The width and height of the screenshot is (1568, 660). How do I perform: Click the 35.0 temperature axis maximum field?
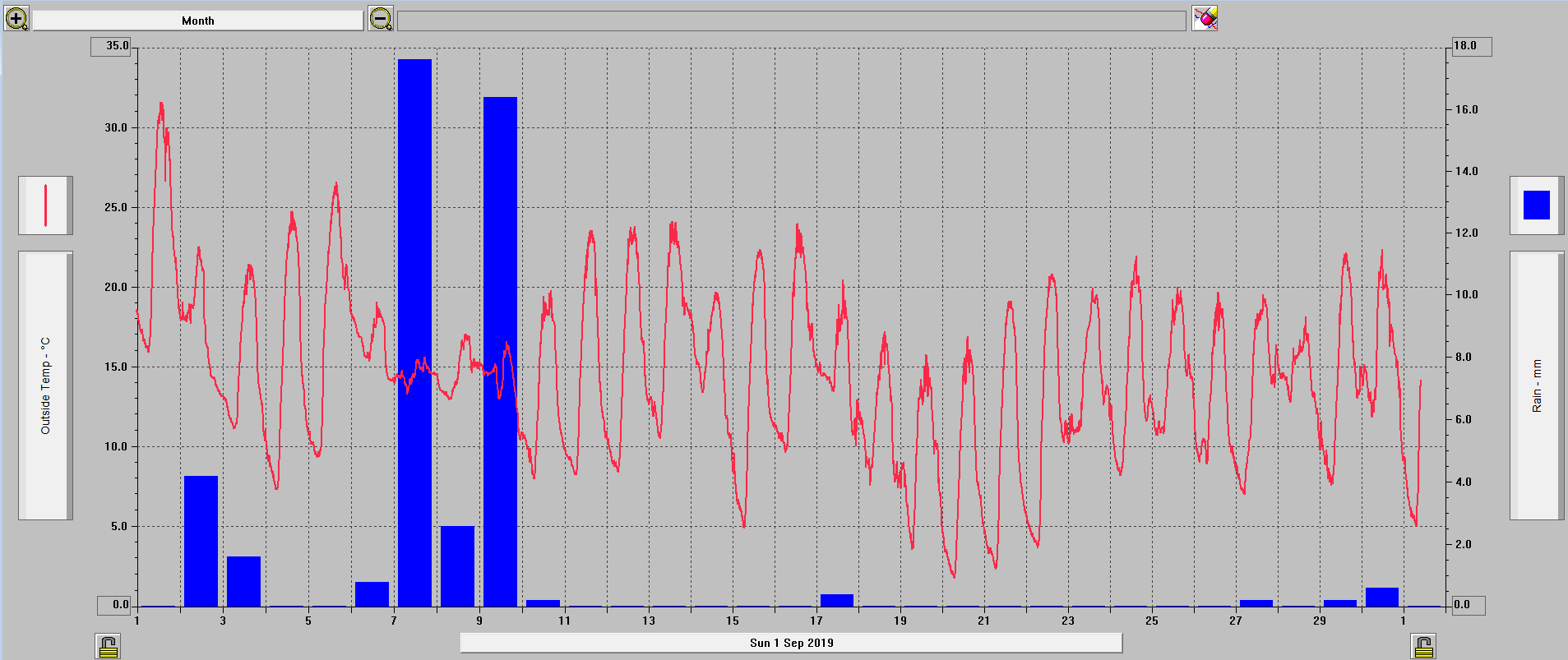111,46
